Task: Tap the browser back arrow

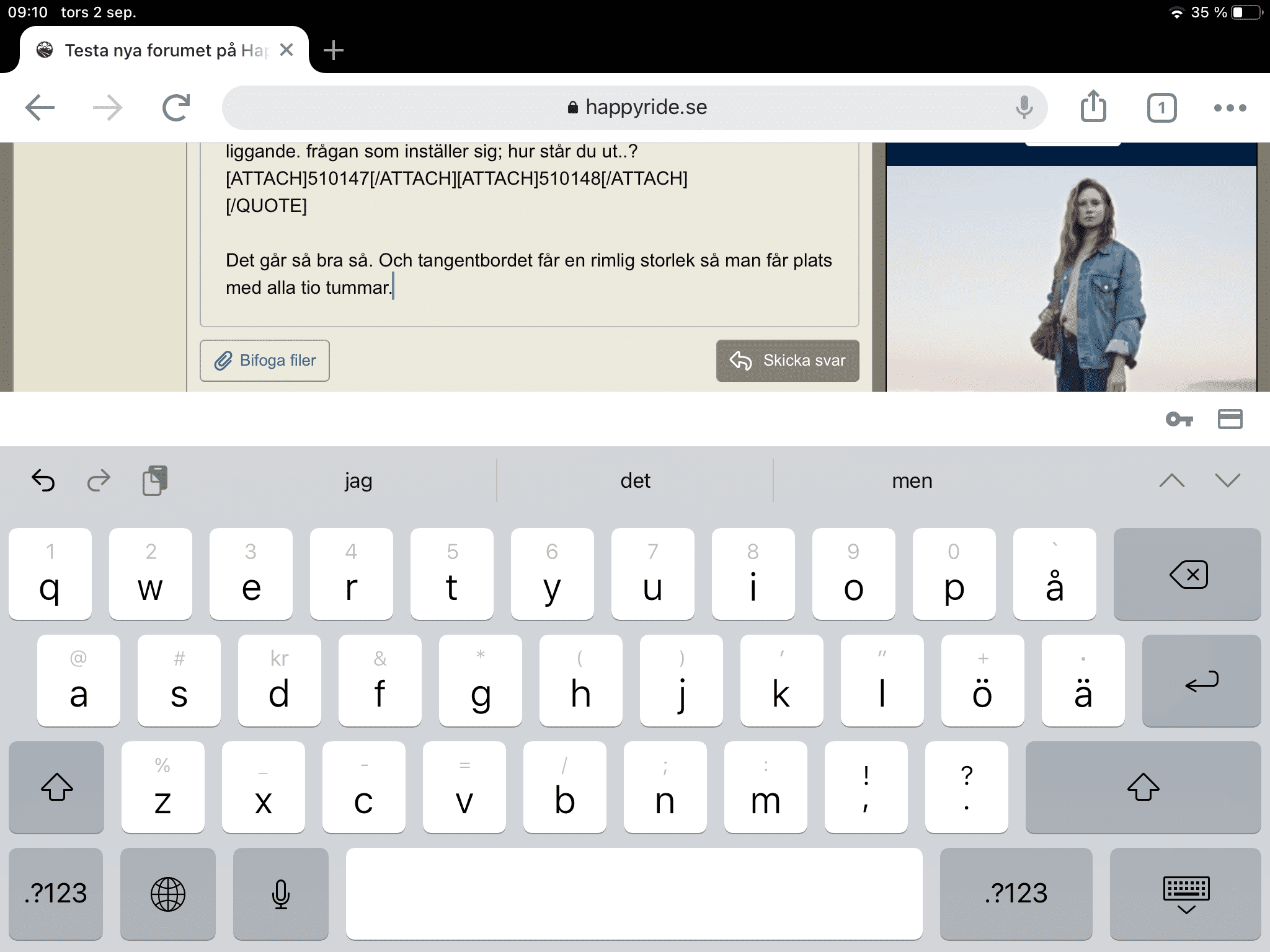Action: coord(40,108)
